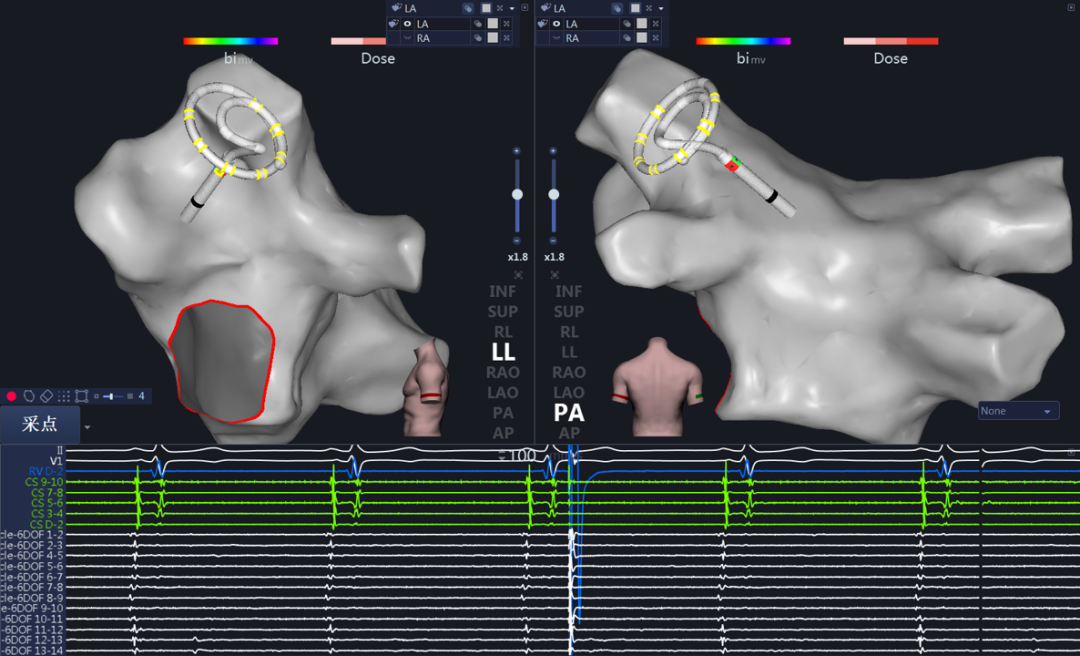The height and width of the screenshot is (656, 1080).
Task: Click the red record button in the left toolbar
Action: coord(11,396)
